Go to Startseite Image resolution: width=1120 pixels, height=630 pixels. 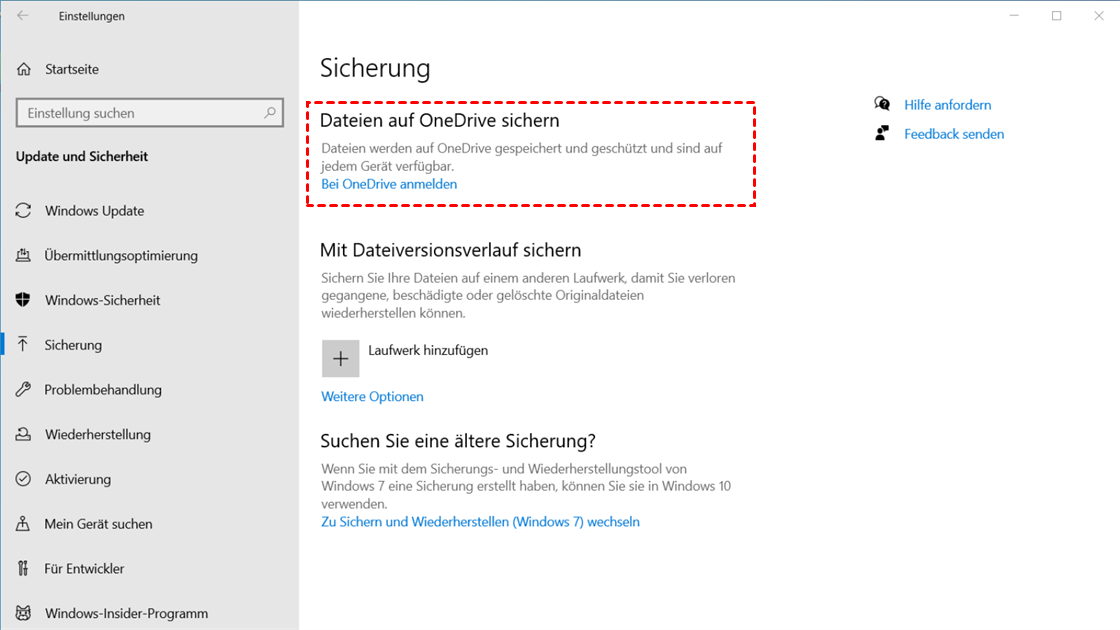(x=71, y=69)
